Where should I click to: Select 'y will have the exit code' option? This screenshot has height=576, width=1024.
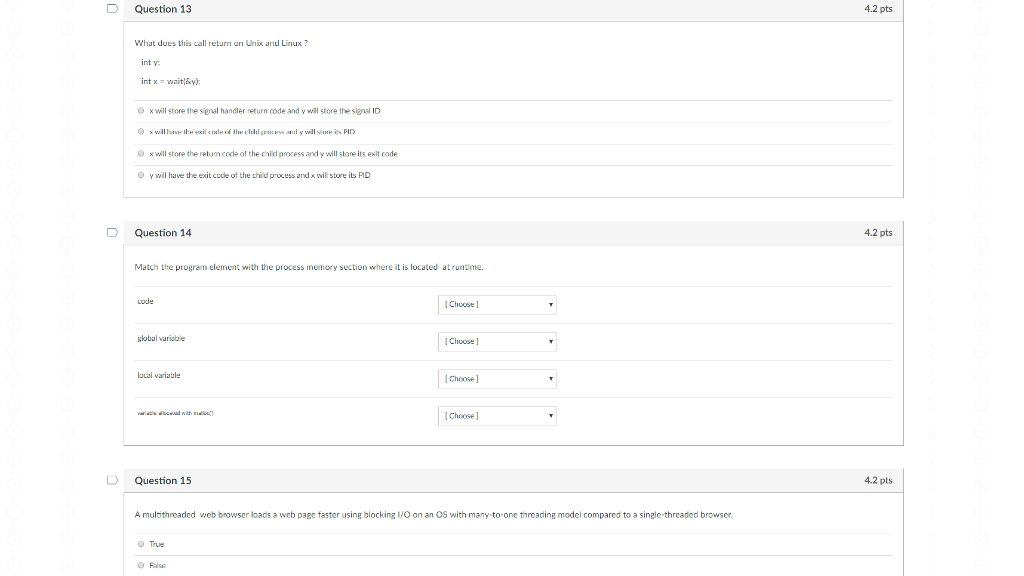[x=142, y=175]
